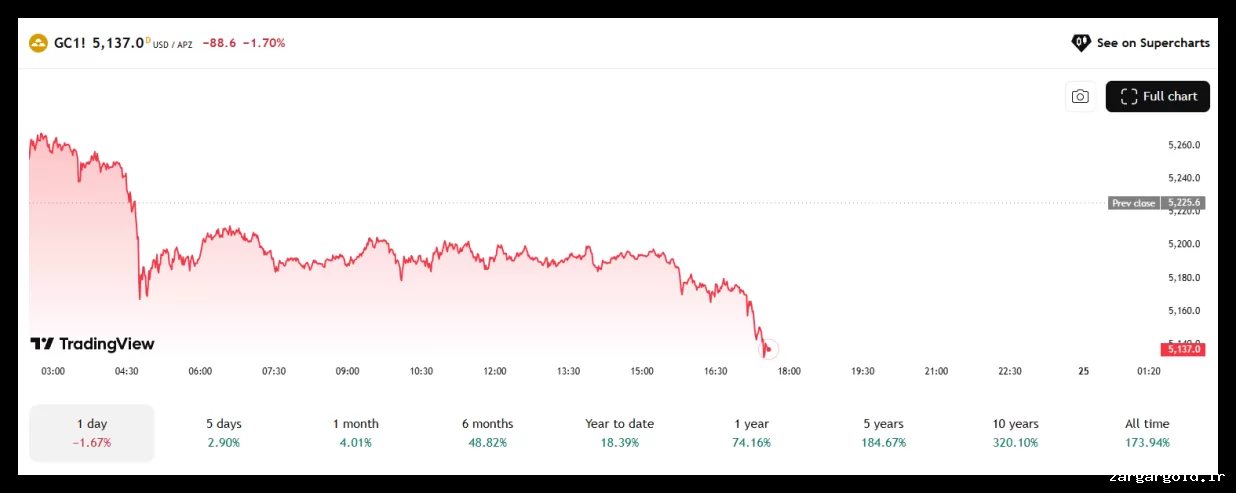Select the 1 day range tab
This screenshot has height=493, width=1236.
92,433
